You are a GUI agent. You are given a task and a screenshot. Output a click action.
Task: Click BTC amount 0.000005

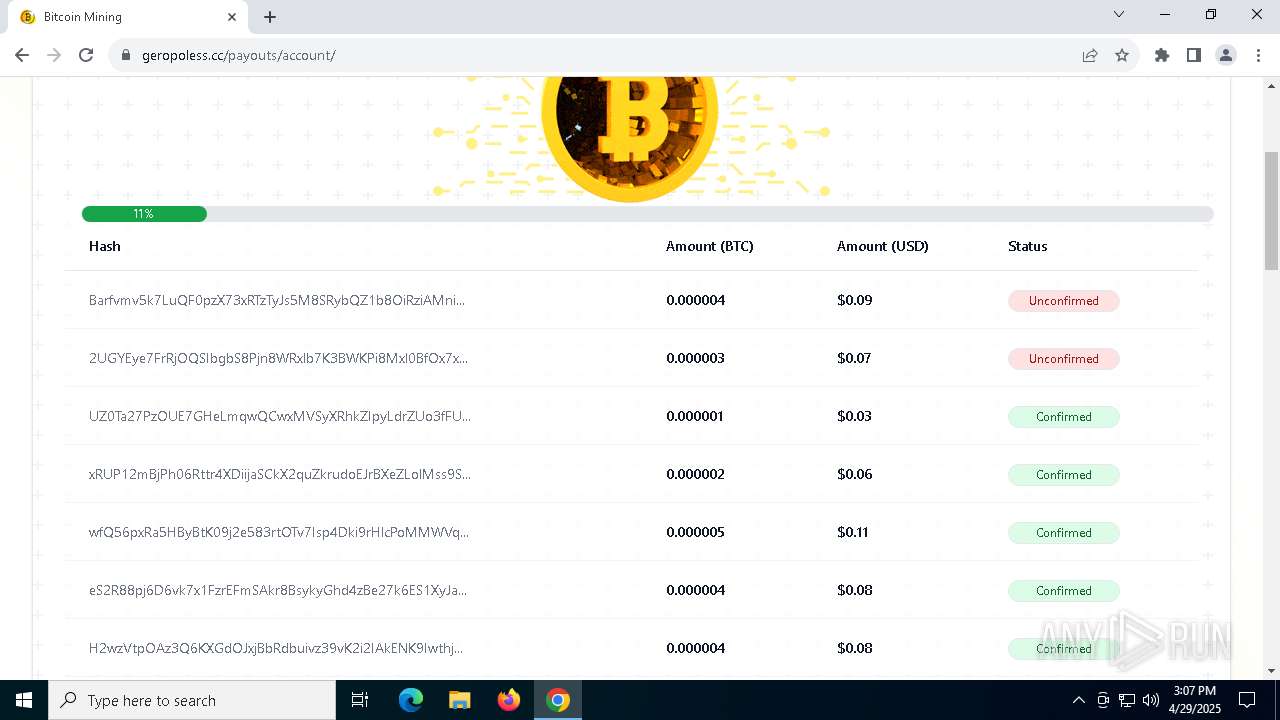695,532
